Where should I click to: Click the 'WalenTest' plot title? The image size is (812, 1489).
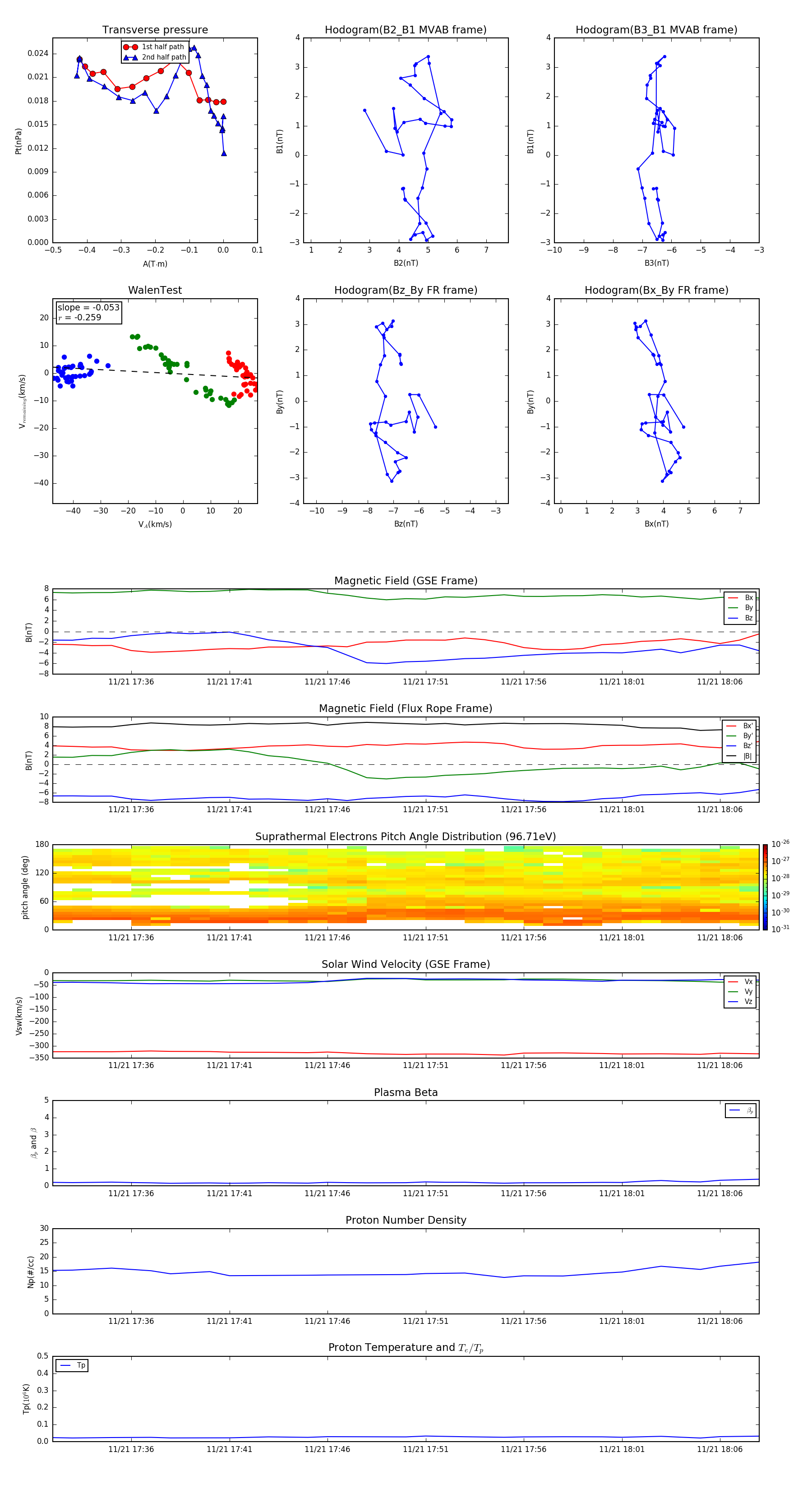click(x=155, y=290)
